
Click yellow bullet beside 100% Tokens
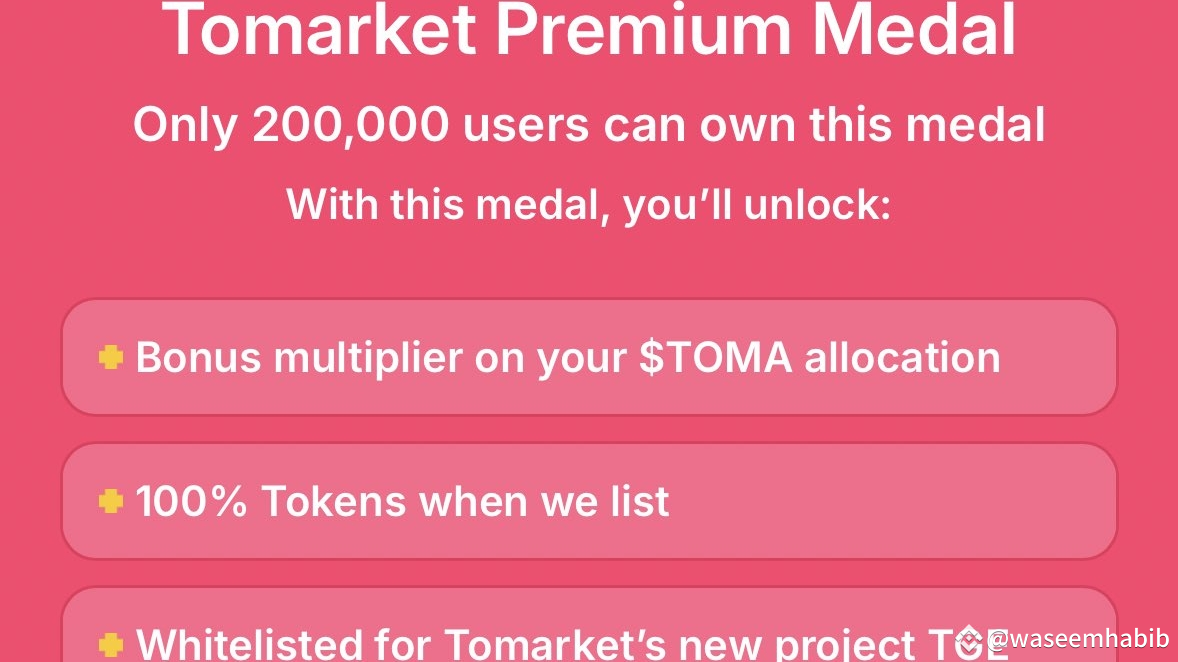(x=110, y=502)
